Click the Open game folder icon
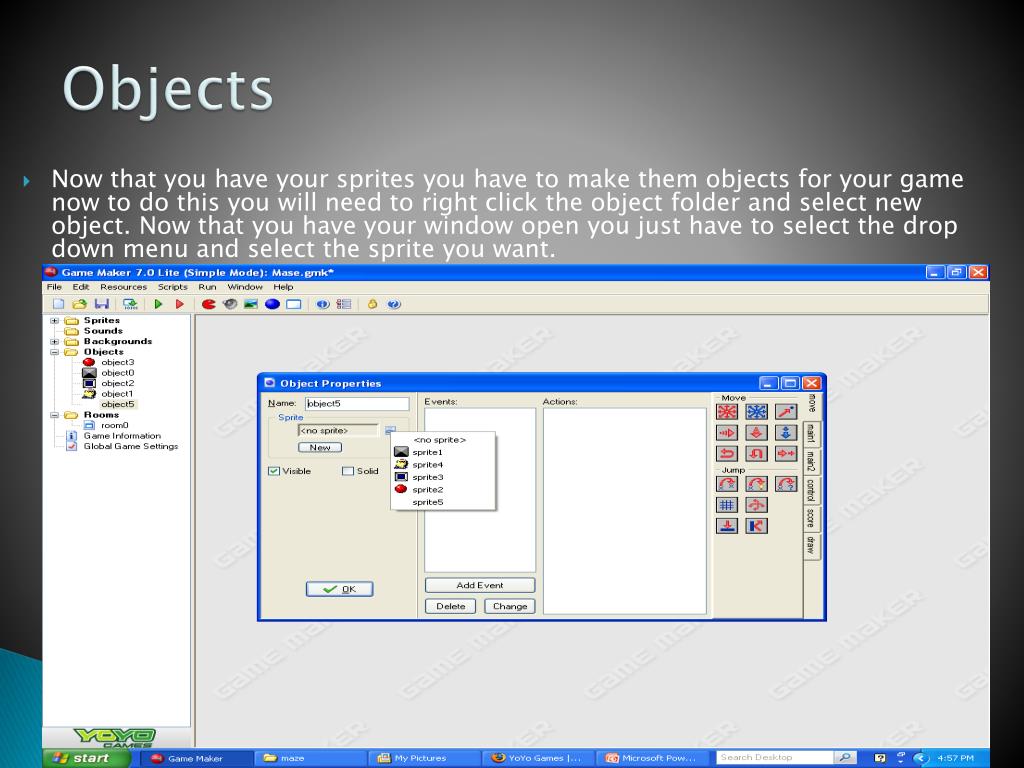 pos(80,304)
